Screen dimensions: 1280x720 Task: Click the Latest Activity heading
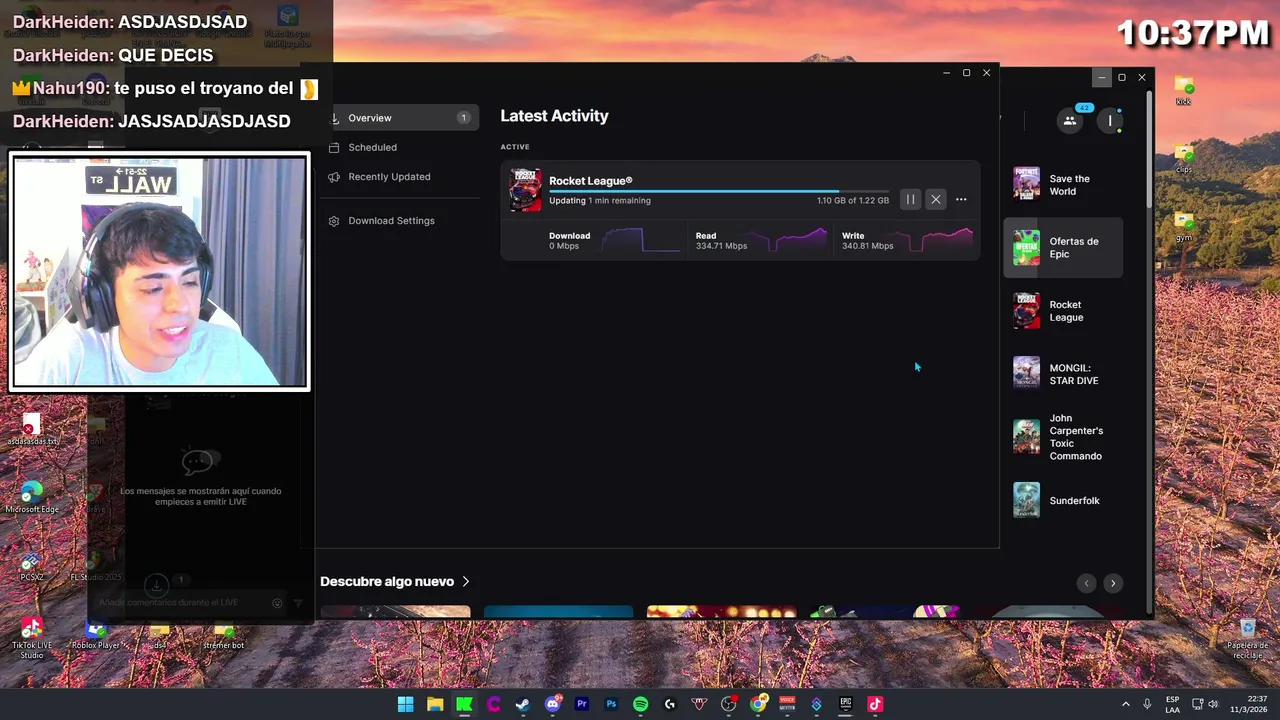tap(554, 116)
